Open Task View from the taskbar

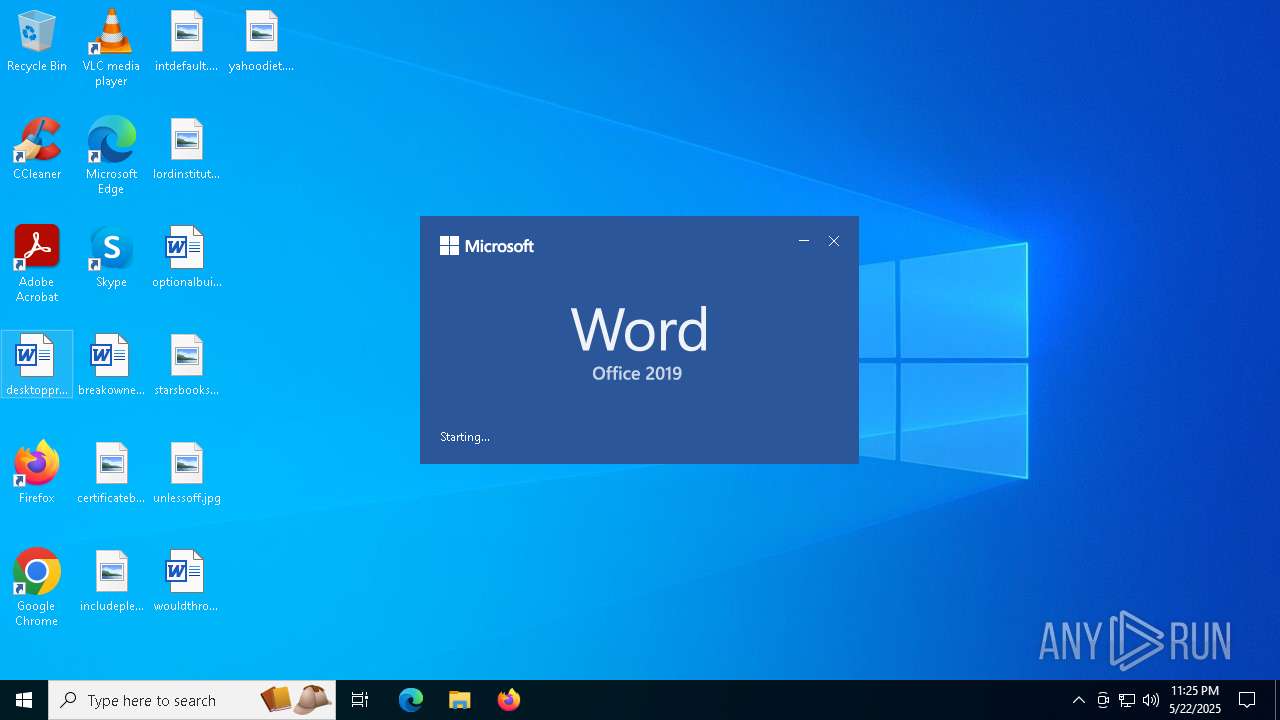click(x=360, y=700)
